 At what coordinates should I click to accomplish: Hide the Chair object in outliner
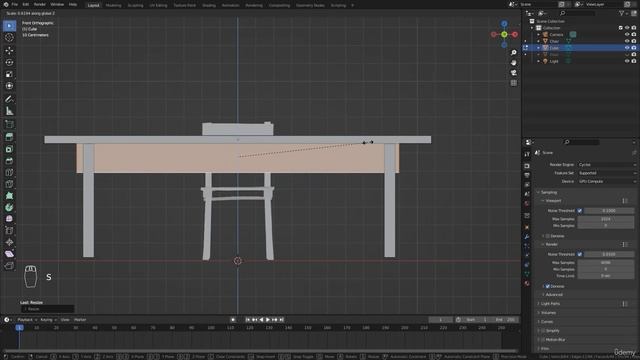(x=627, y=41)
